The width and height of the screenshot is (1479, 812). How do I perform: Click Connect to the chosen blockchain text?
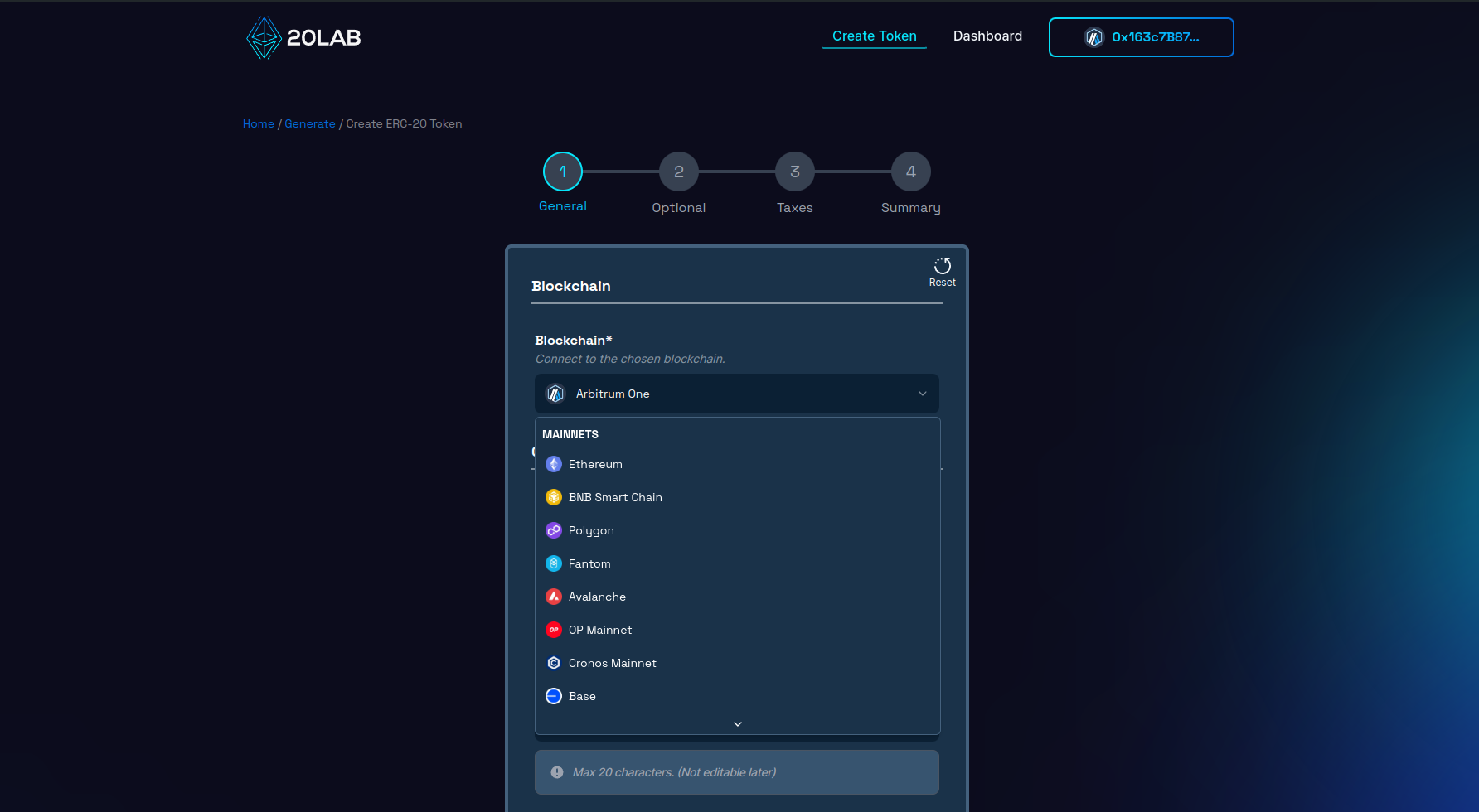click(x=630, y=359)
